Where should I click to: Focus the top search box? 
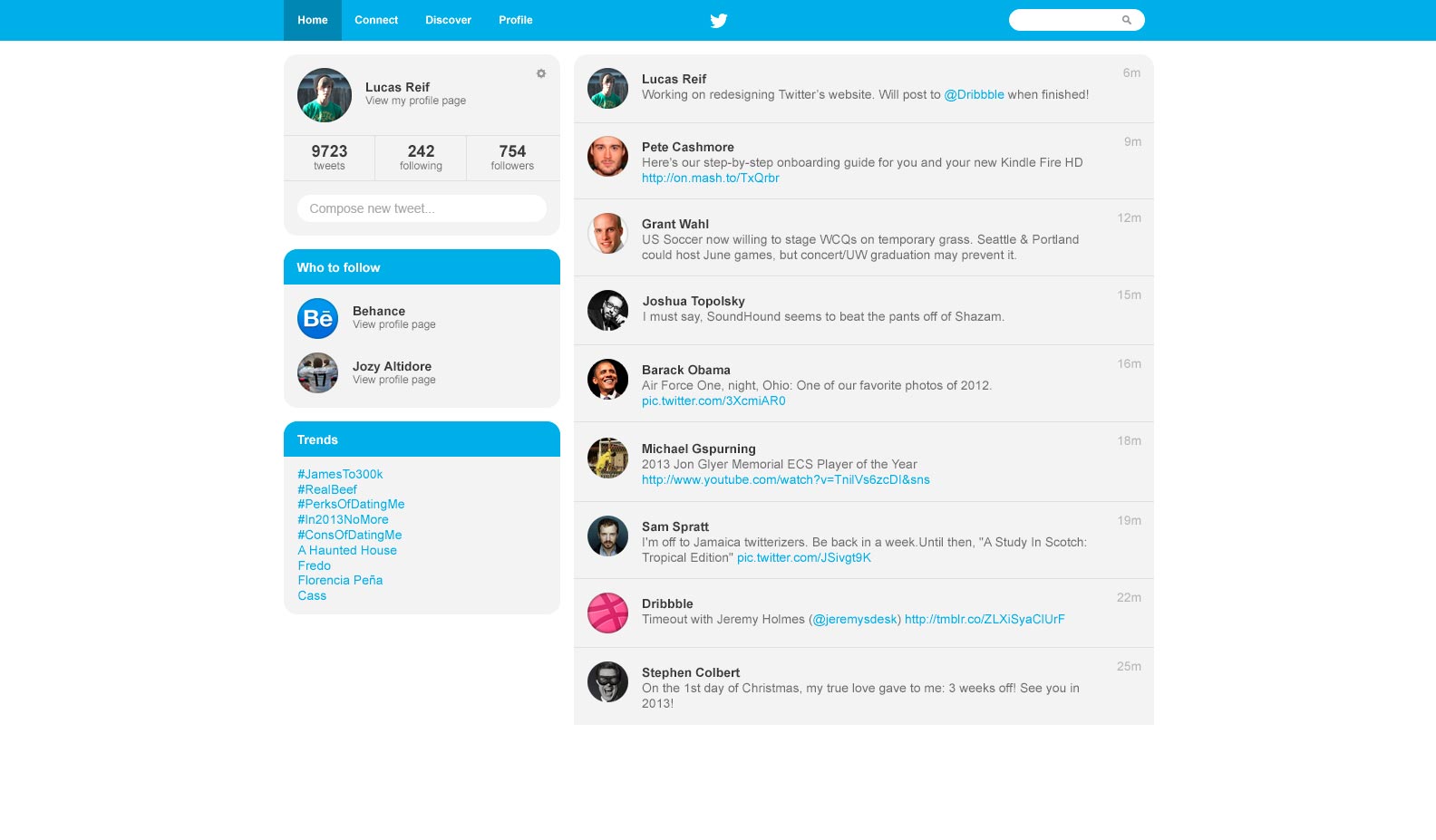[1077, 20]
